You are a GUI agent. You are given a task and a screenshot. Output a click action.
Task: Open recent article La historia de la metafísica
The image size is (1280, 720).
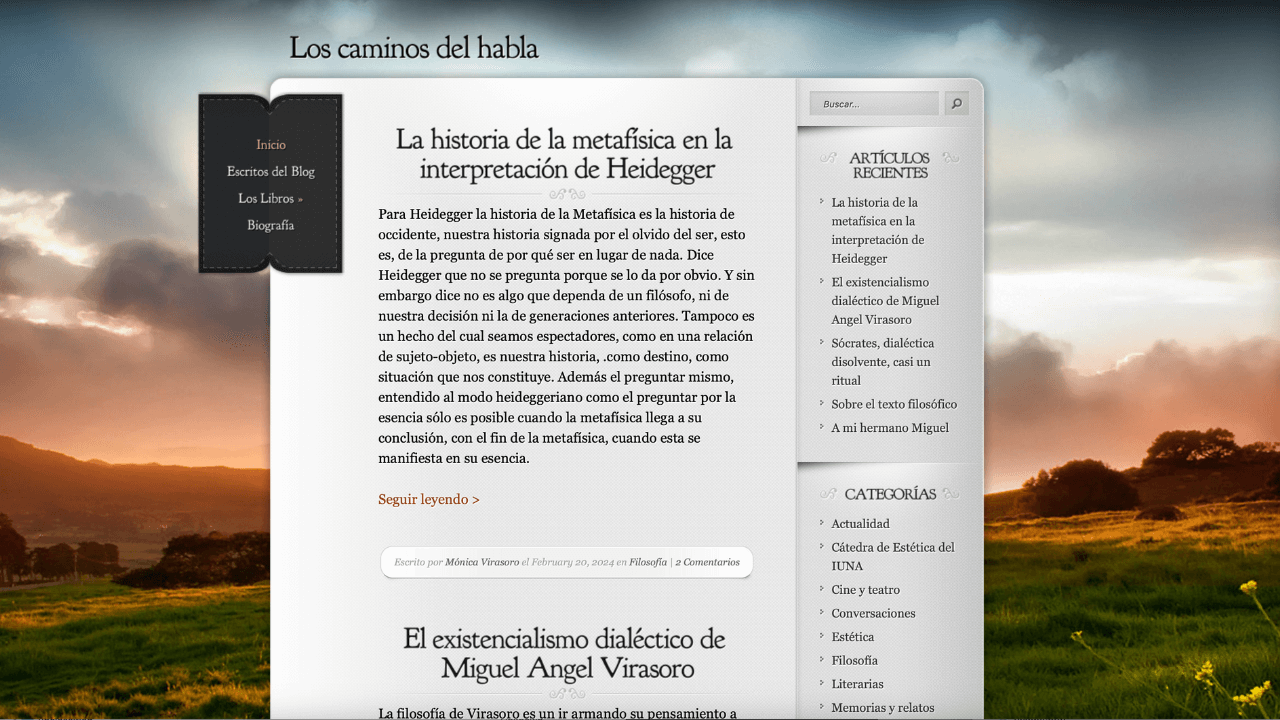pyautogui.click(x=878, y=230)
